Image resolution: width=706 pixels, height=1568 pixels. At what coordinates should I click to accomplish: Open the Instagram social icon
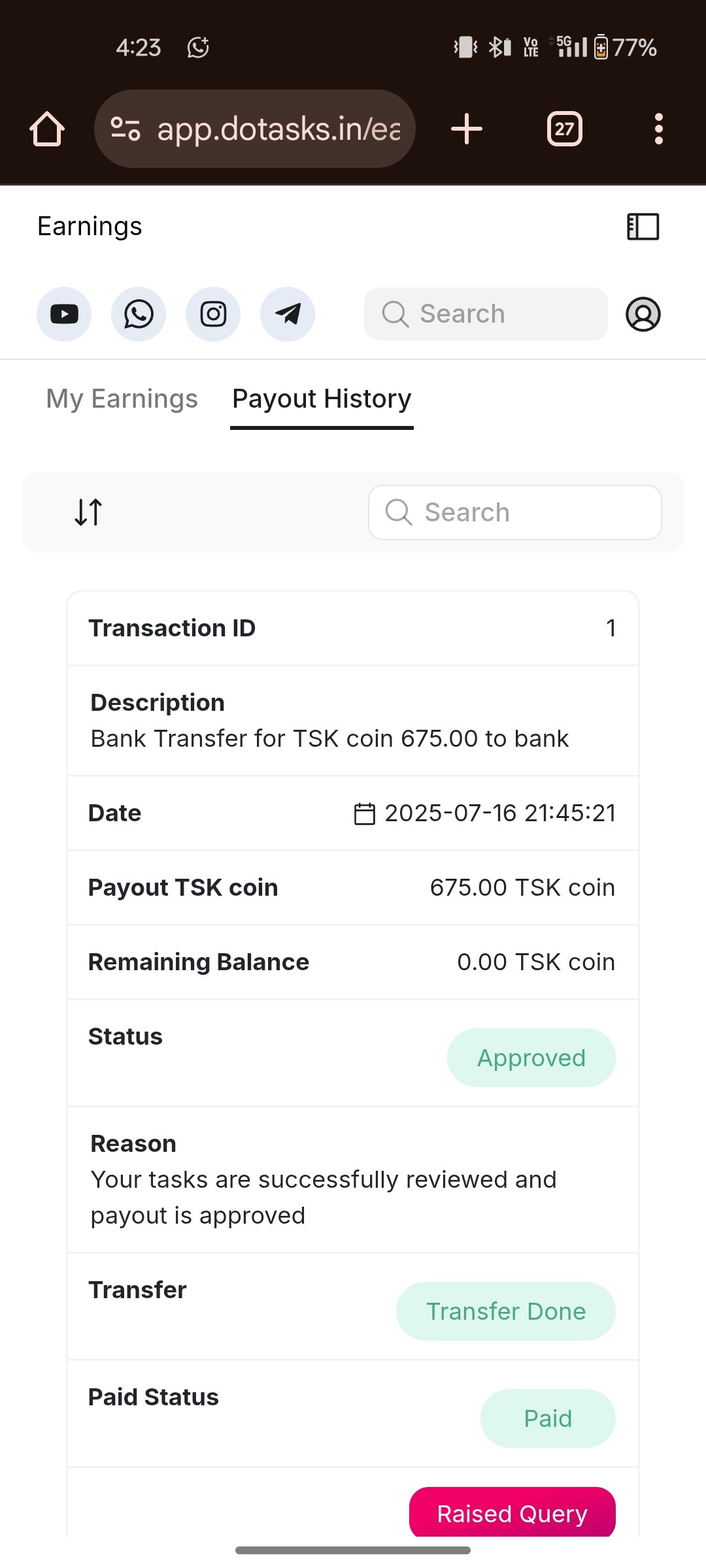tap(213, 314)
